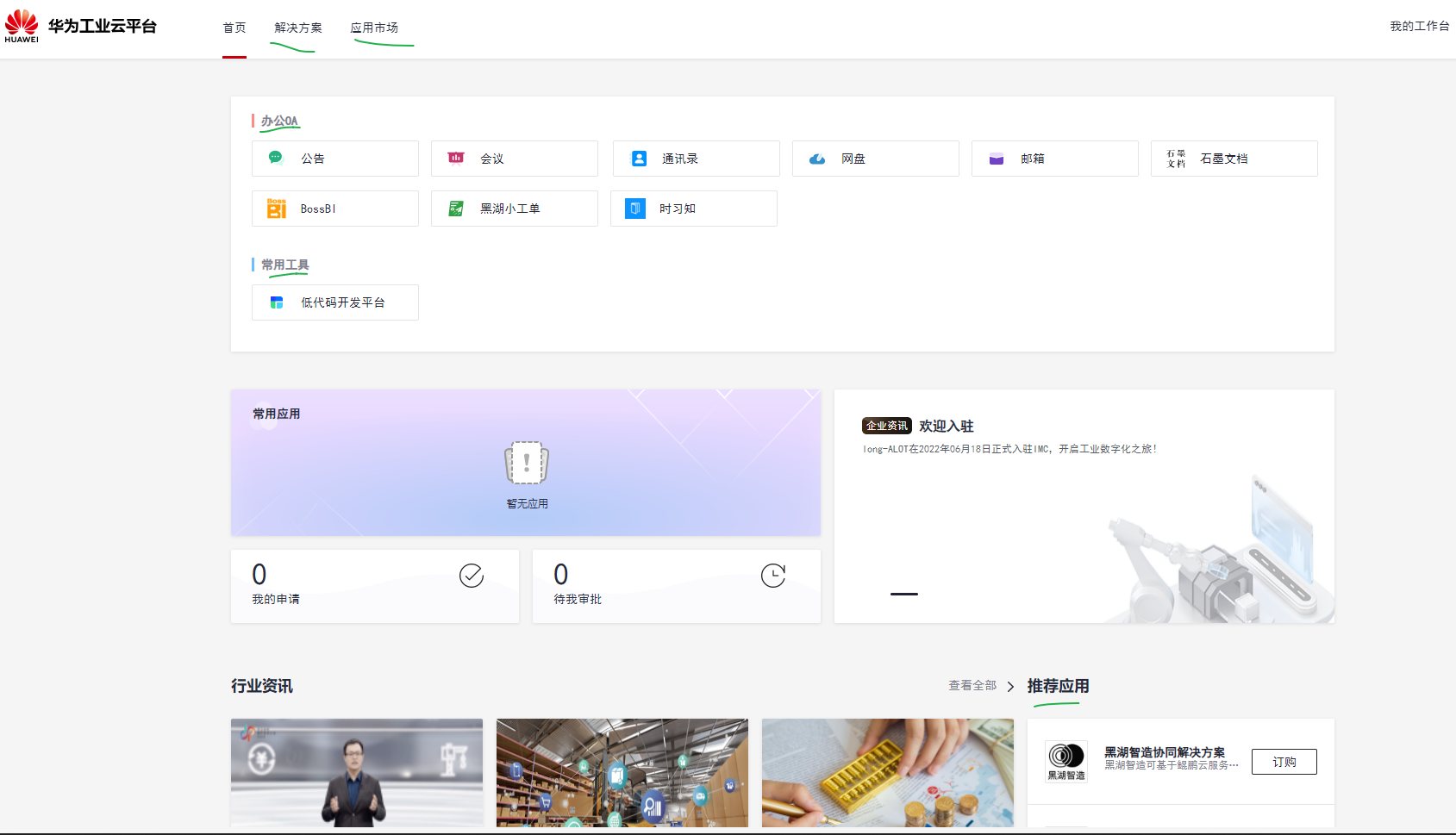The image size is (1456, 835).
Task: Select the carousel indicator bar in the news banner
Action: (904, 594)
